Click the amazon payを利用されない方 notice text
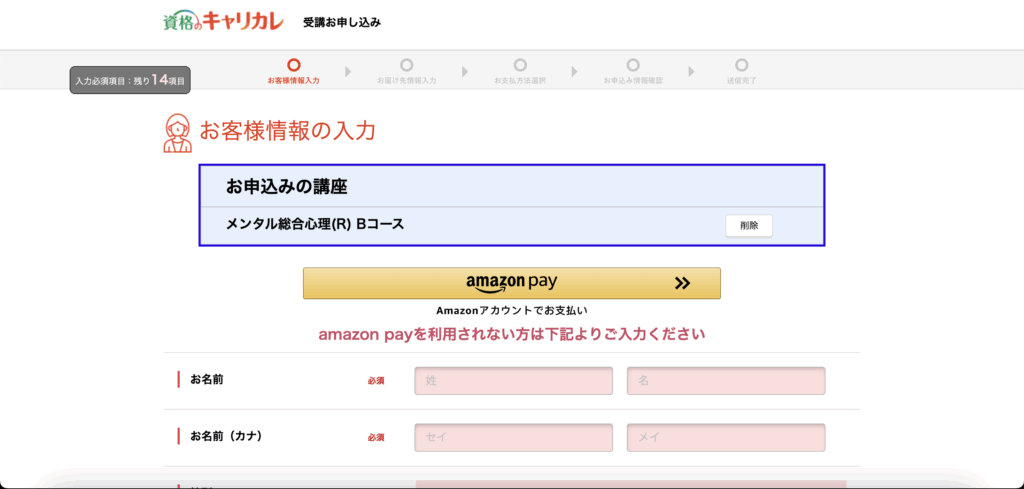 tap(511, 335)
